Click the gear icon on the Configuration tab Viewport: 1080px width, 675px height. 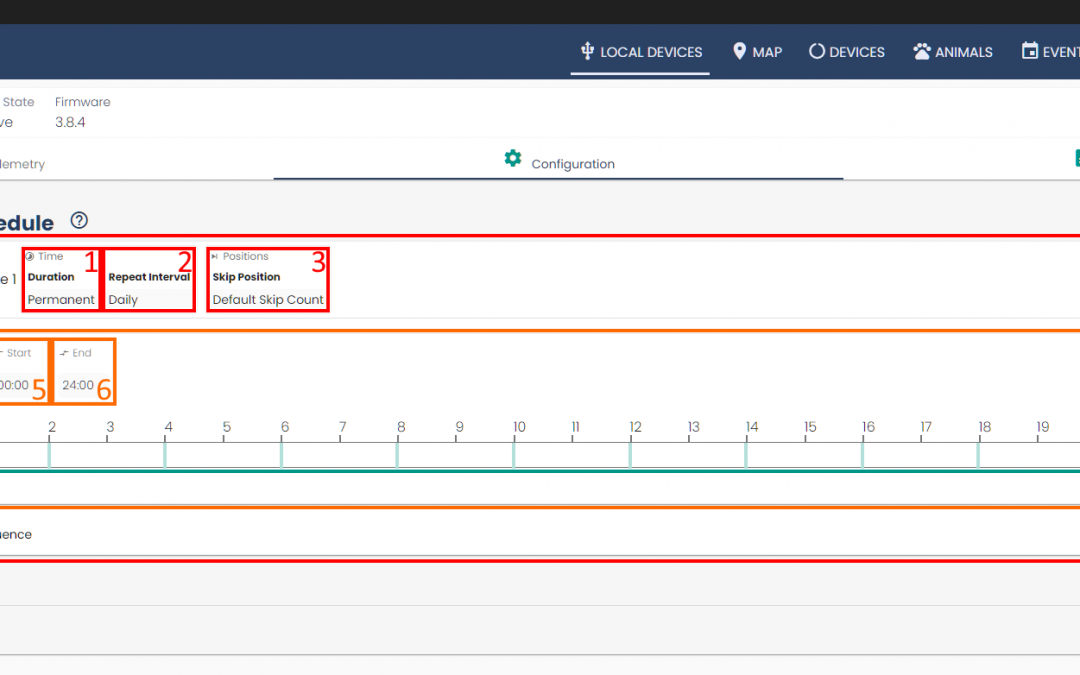[x=513, y=159]
